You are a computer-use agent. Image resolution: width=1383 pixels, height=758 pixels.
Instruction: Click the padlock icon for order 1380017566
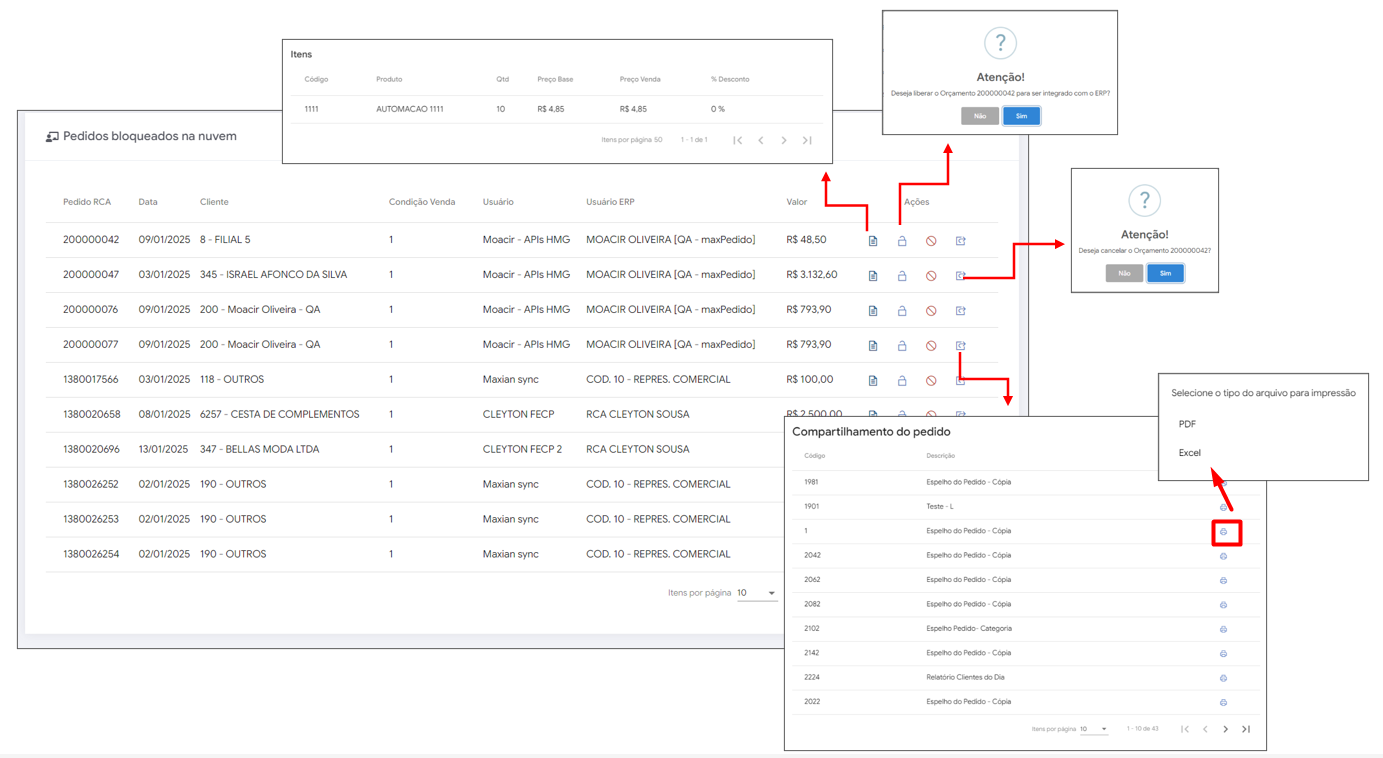902,381
